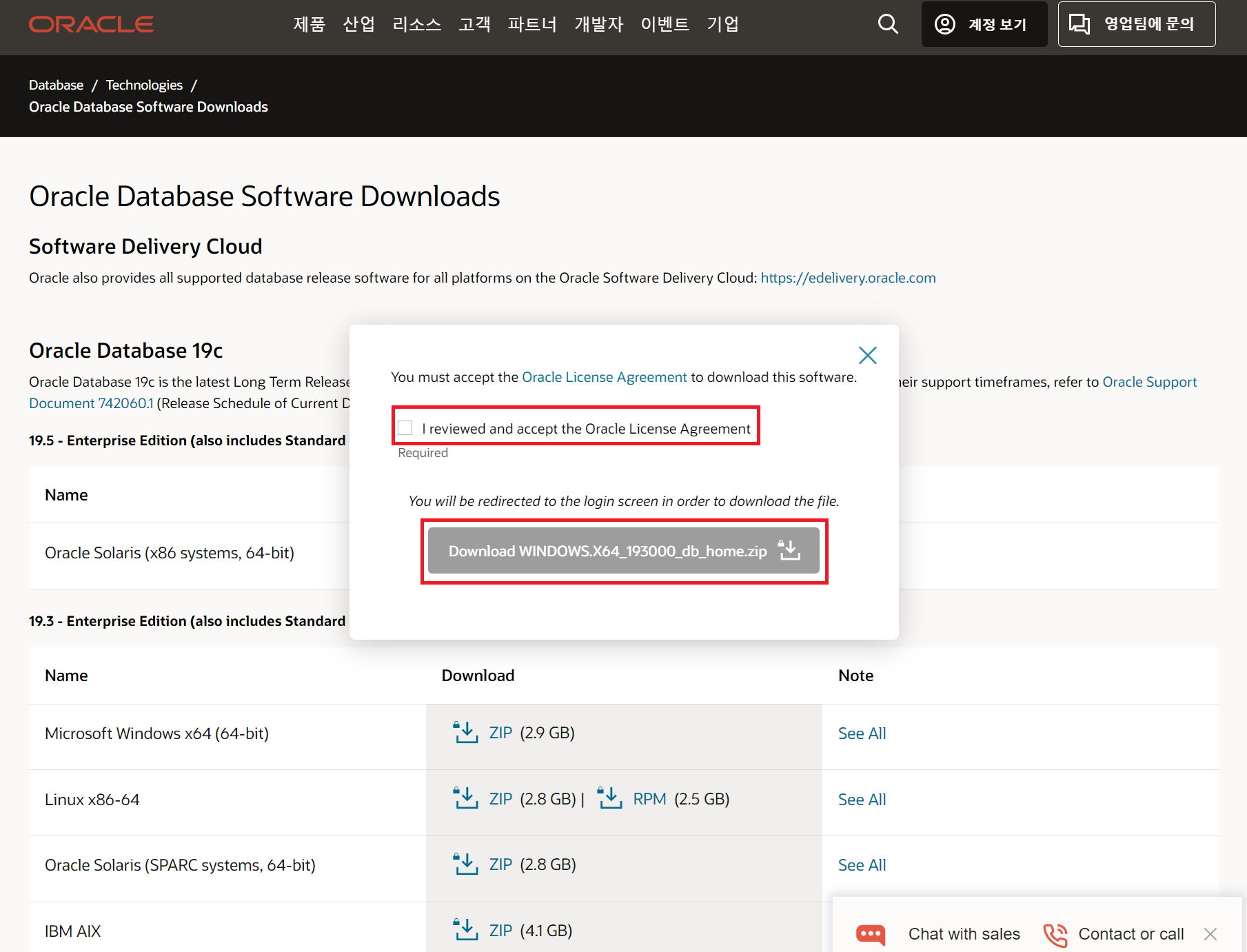Click the Note column header
Image resolution: width=1247 pixels, height=952 pixels.
click(855, 676)
